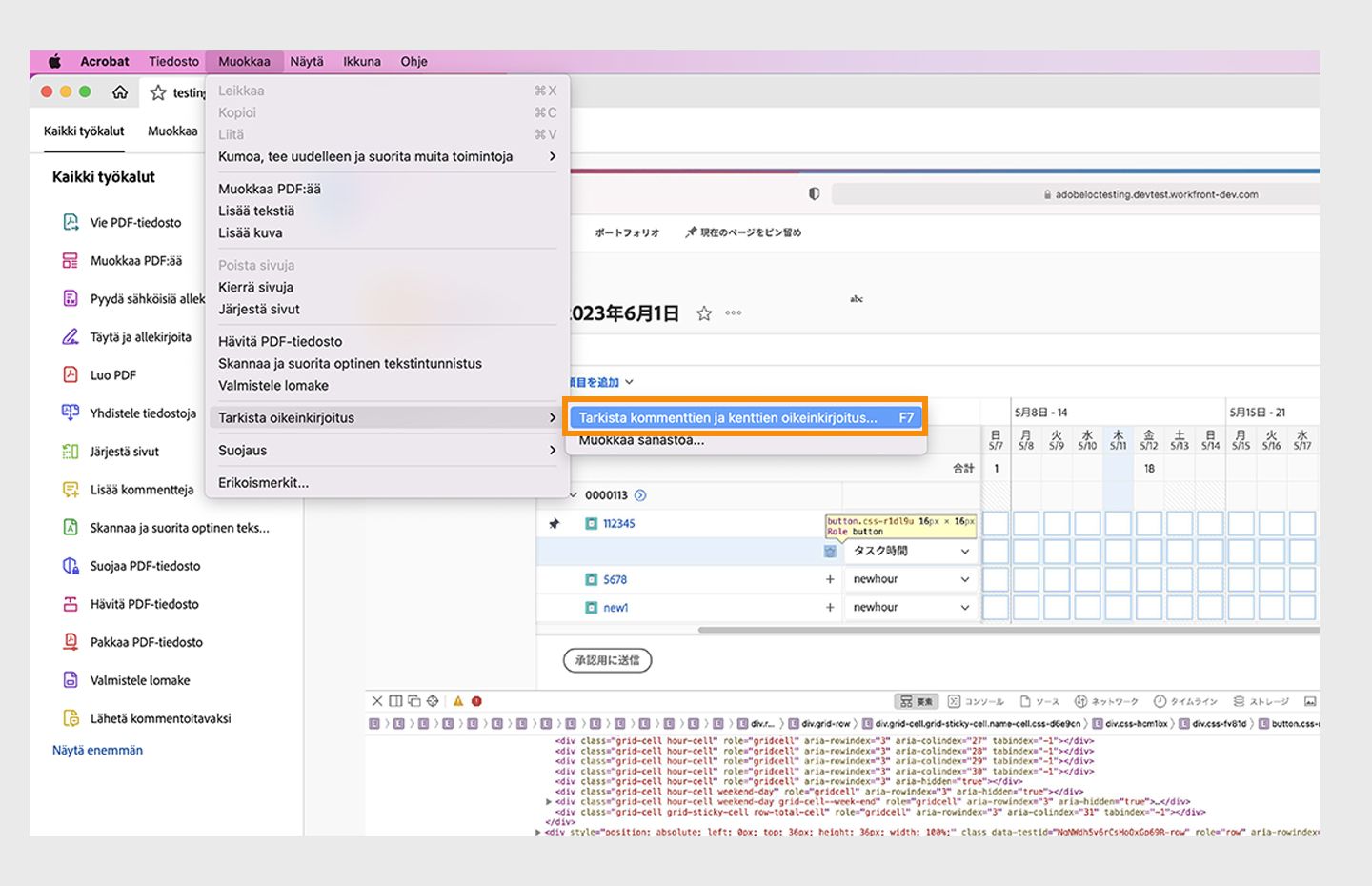Click the Suojaa PDF-tiedosto shield icon
1372x886 pixels.
coord(71,565)
